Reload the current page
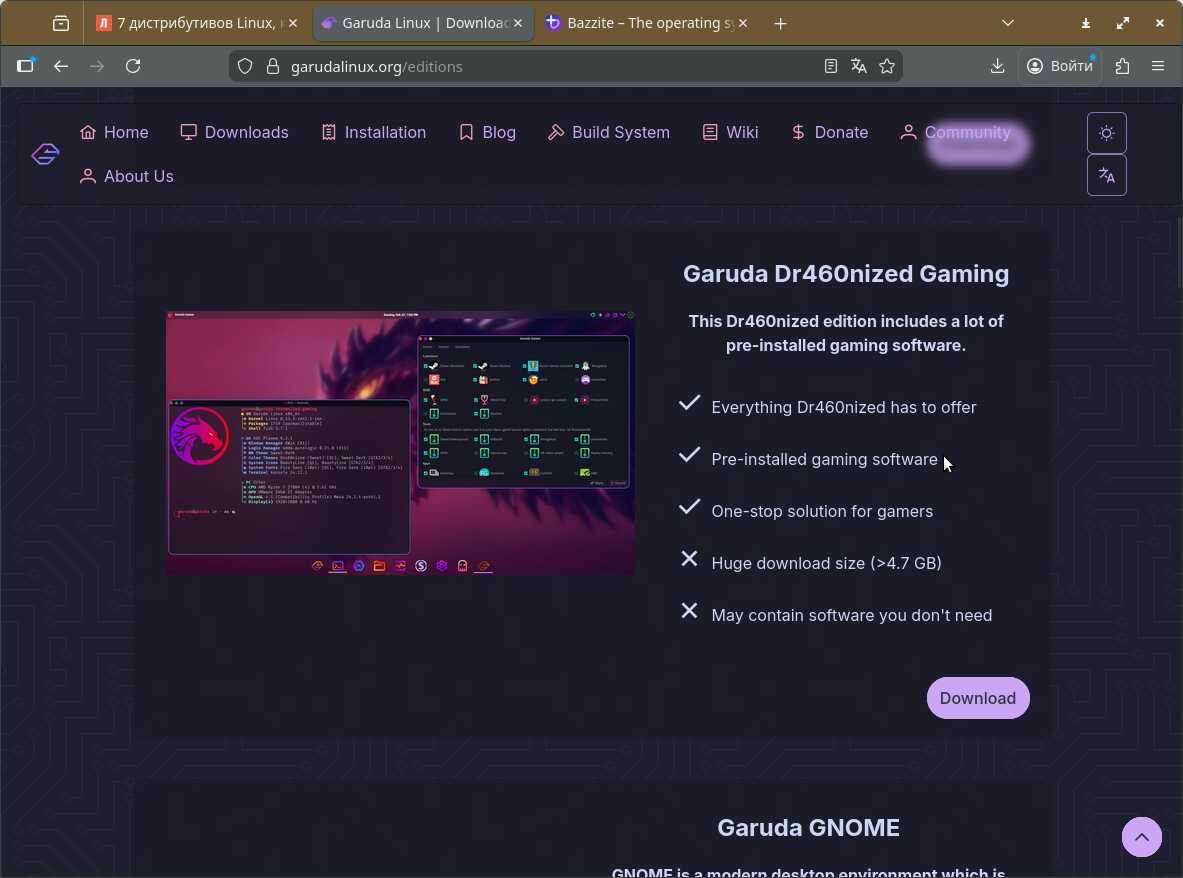1183x878 pixels. [133, 66]
